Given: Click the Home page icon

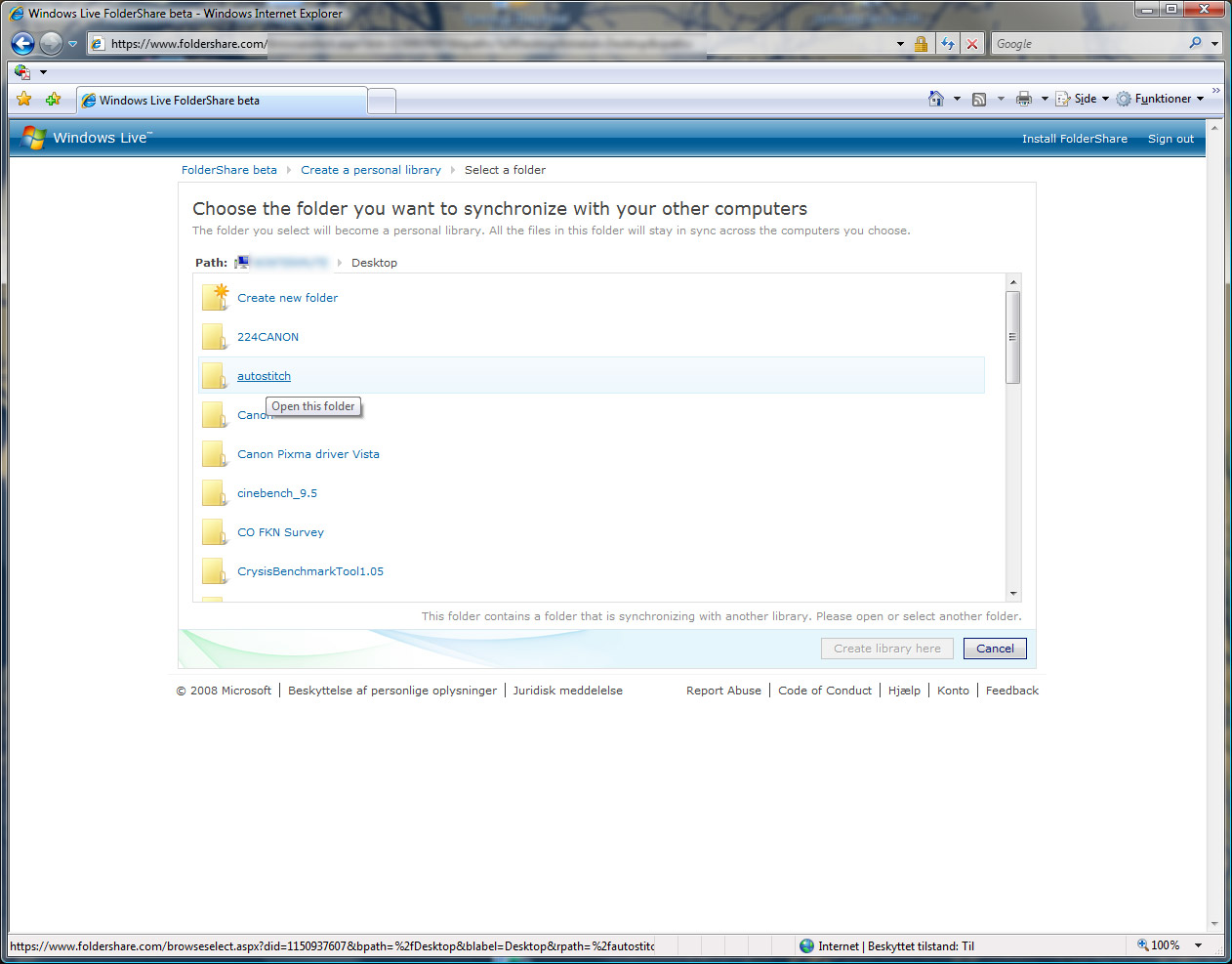Looking at the screenshot, I should pos(936,99).
